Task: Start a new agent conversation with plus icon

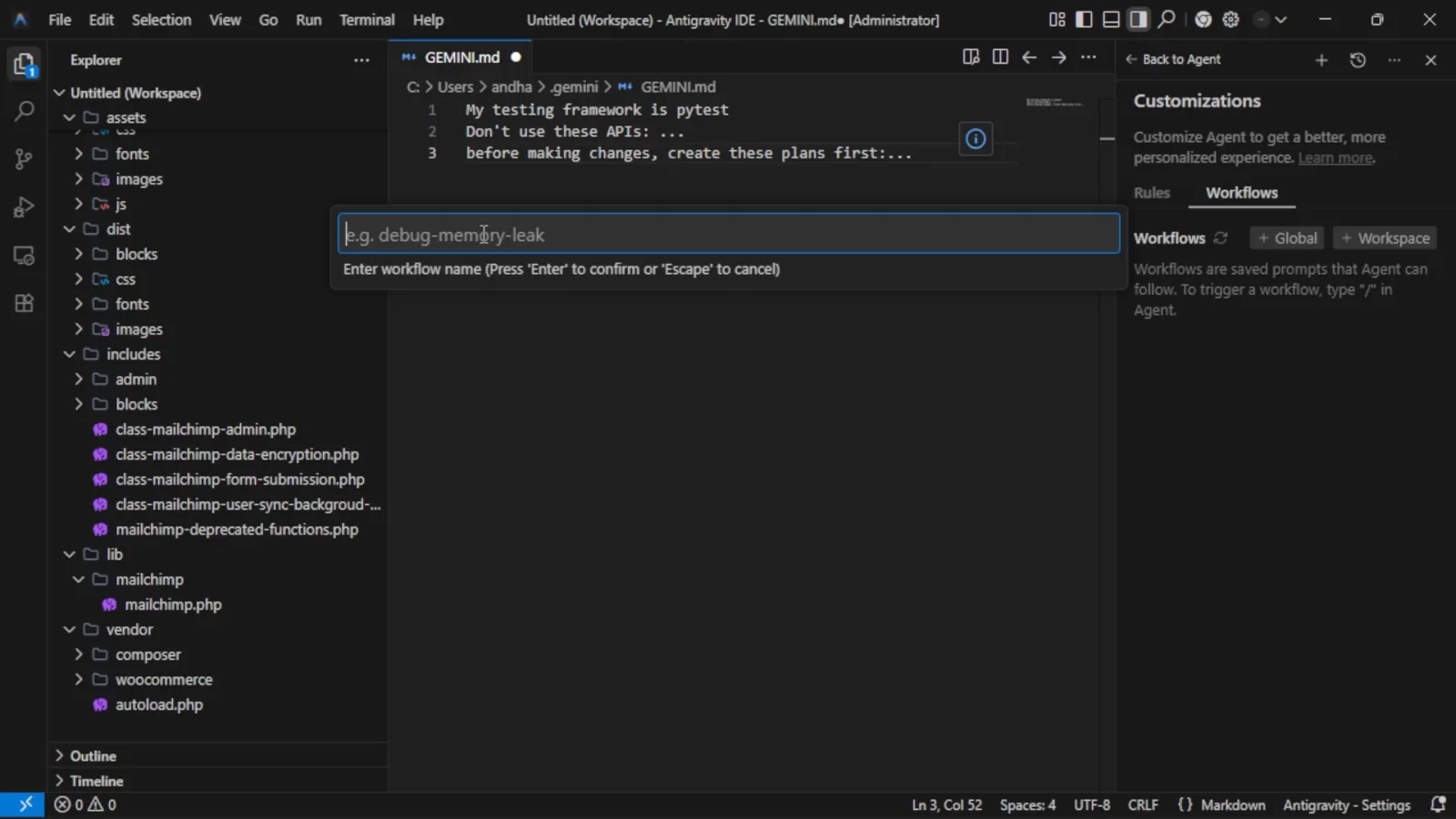Action: click(x=1321, y=60)
